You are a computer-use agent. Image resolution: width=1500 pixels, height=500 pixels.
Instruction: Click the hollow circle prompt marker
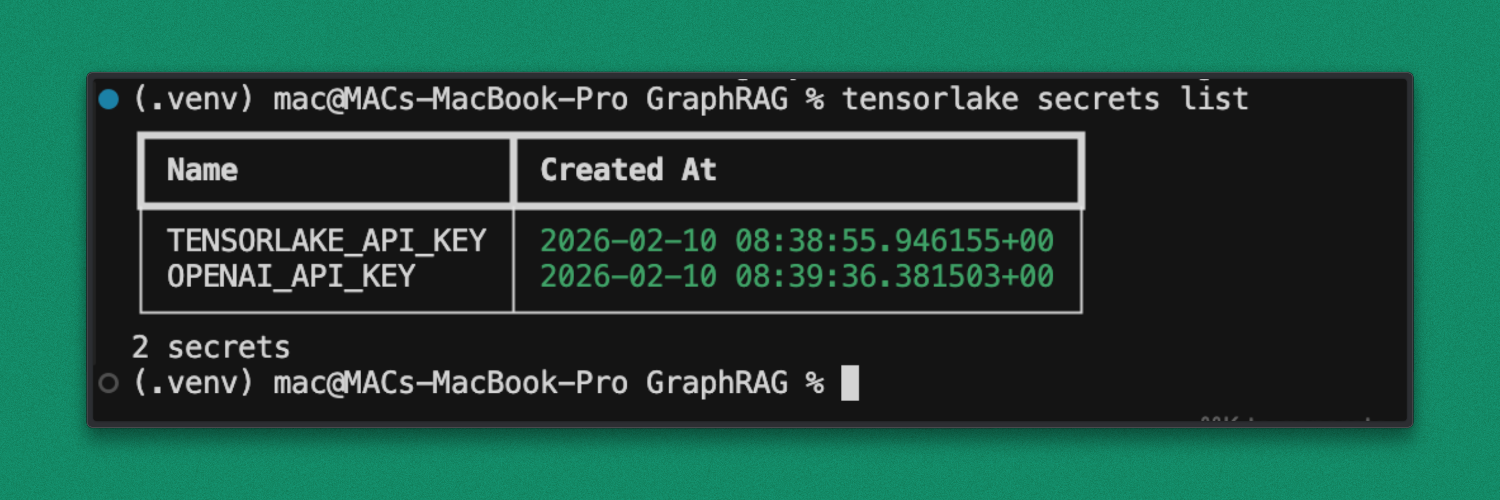click(x=109, y=383)
